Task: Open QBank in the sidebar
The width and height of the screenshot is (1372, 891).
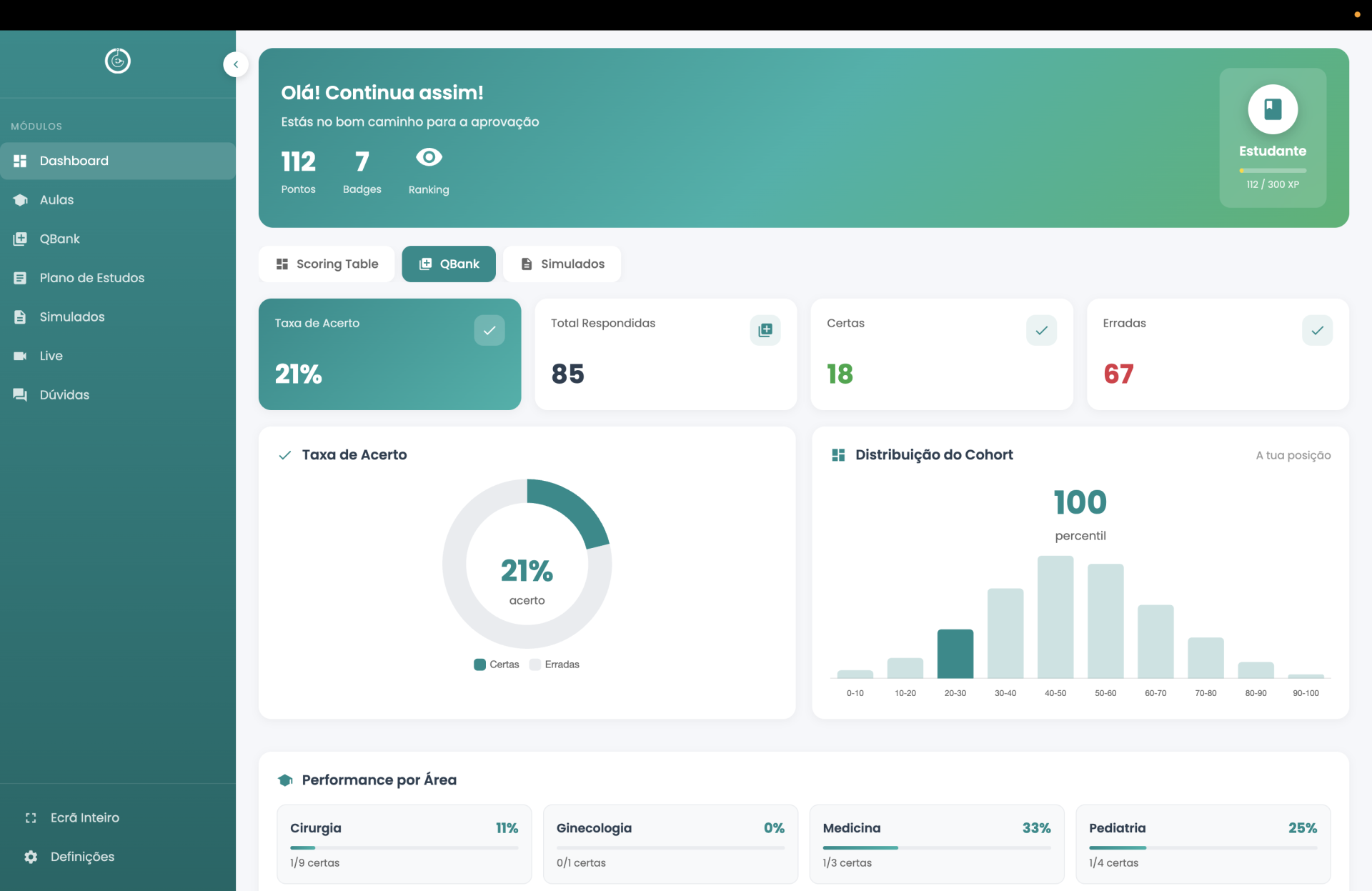Action: (59, 239)
